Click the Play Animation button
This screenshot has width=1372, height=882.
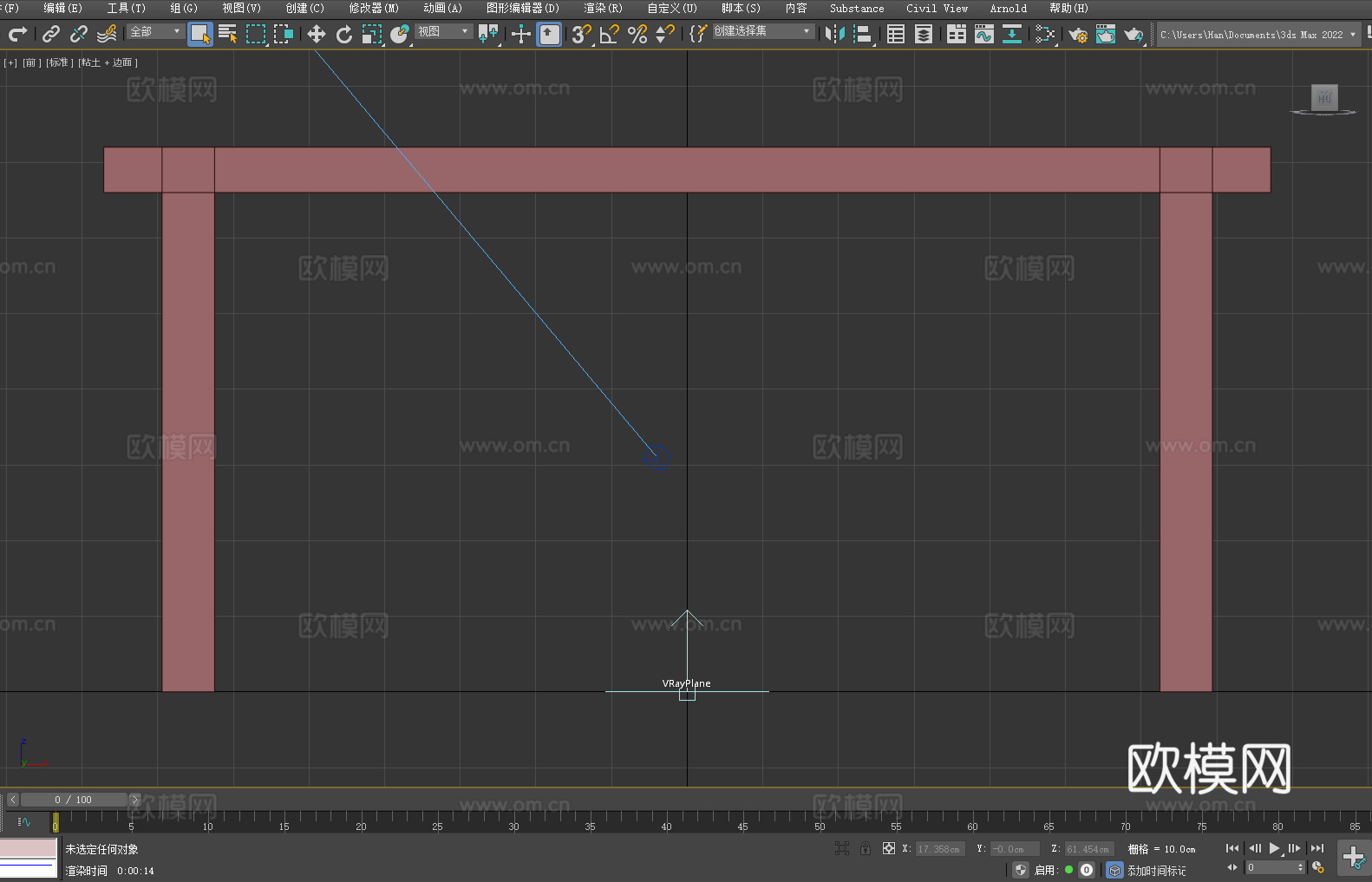pos(1275,848)
